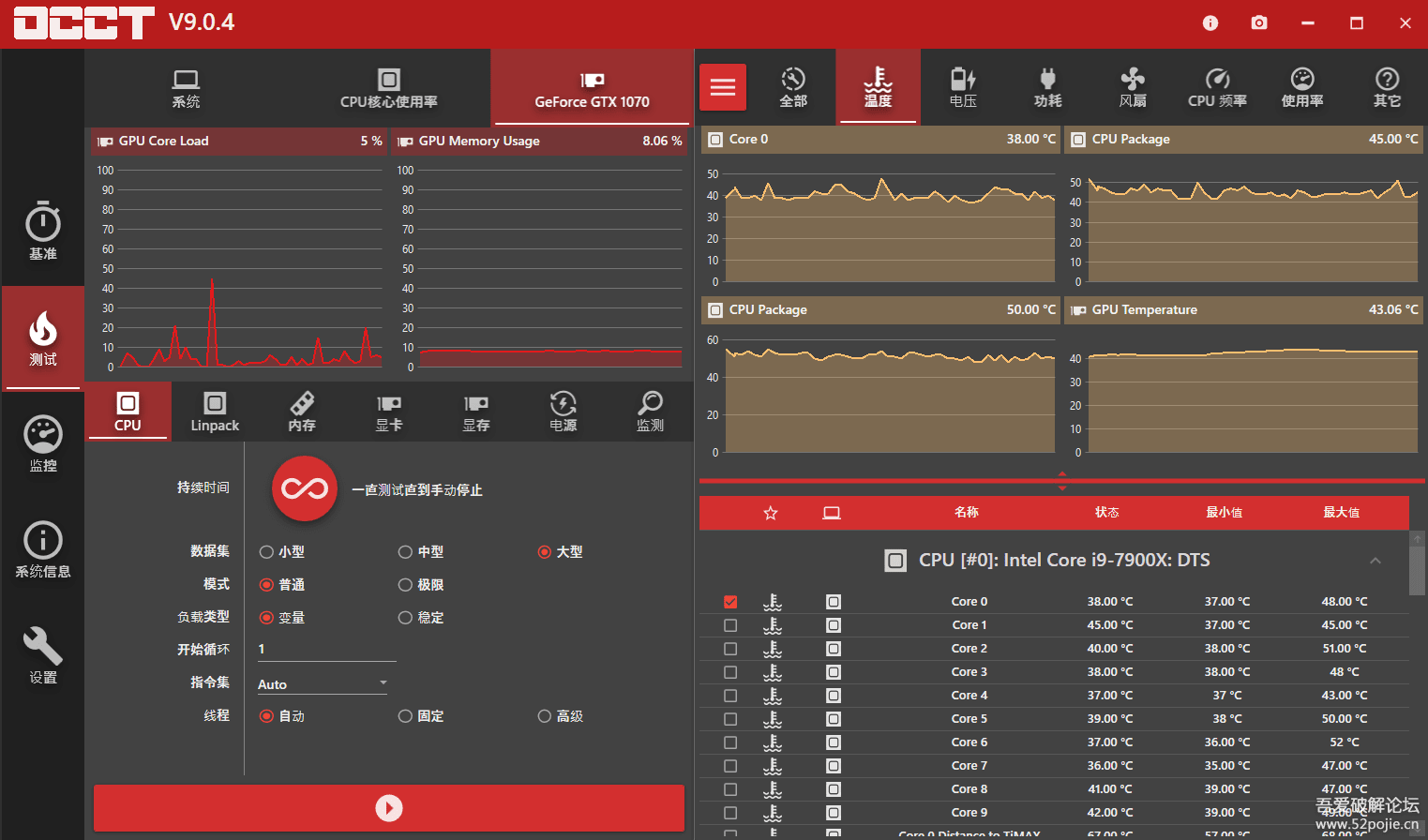Click the 全部 sensors overview icon
This screenshot has width=1428, height=840.
pyautogui.click(x=792, y=86)
